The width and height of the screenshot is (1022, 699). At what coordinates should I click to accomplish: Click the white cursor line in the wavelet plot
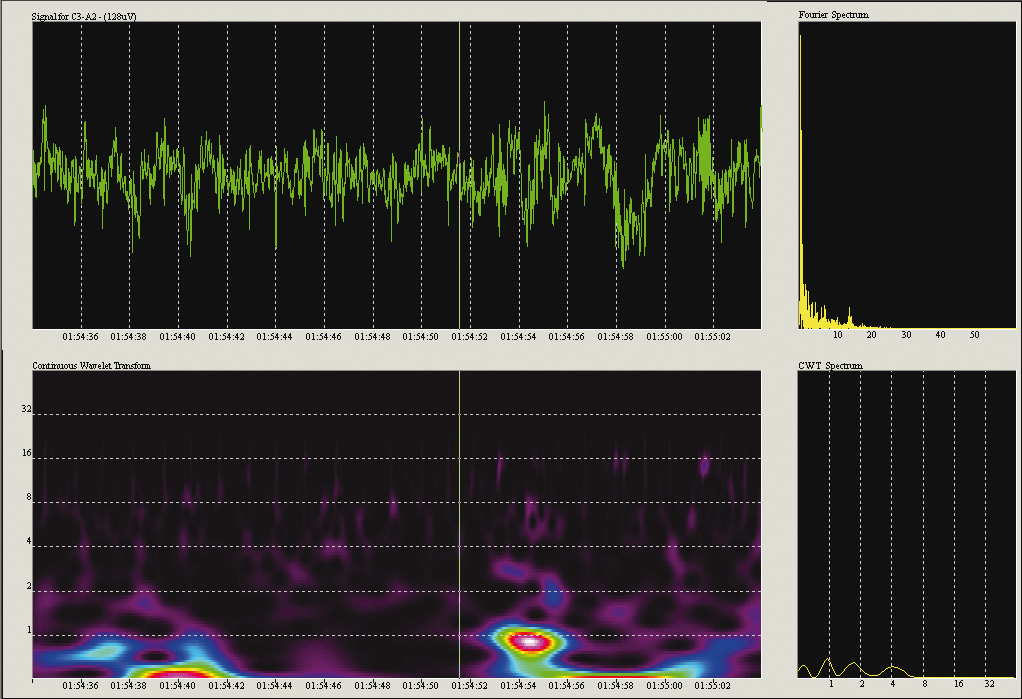coord(459,520)
